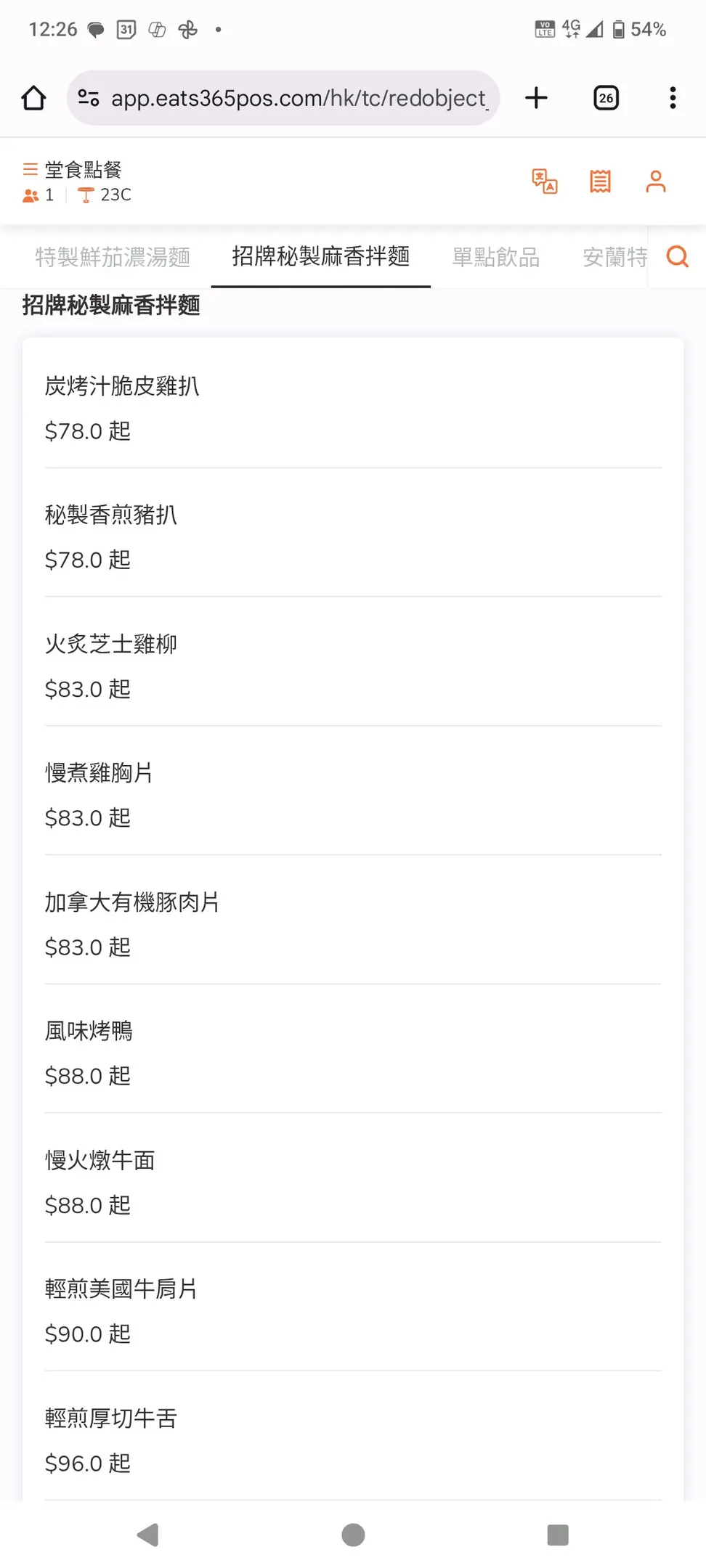Open a new browser tab
The image size is (706, 1568).
click(x=536, y=98)
